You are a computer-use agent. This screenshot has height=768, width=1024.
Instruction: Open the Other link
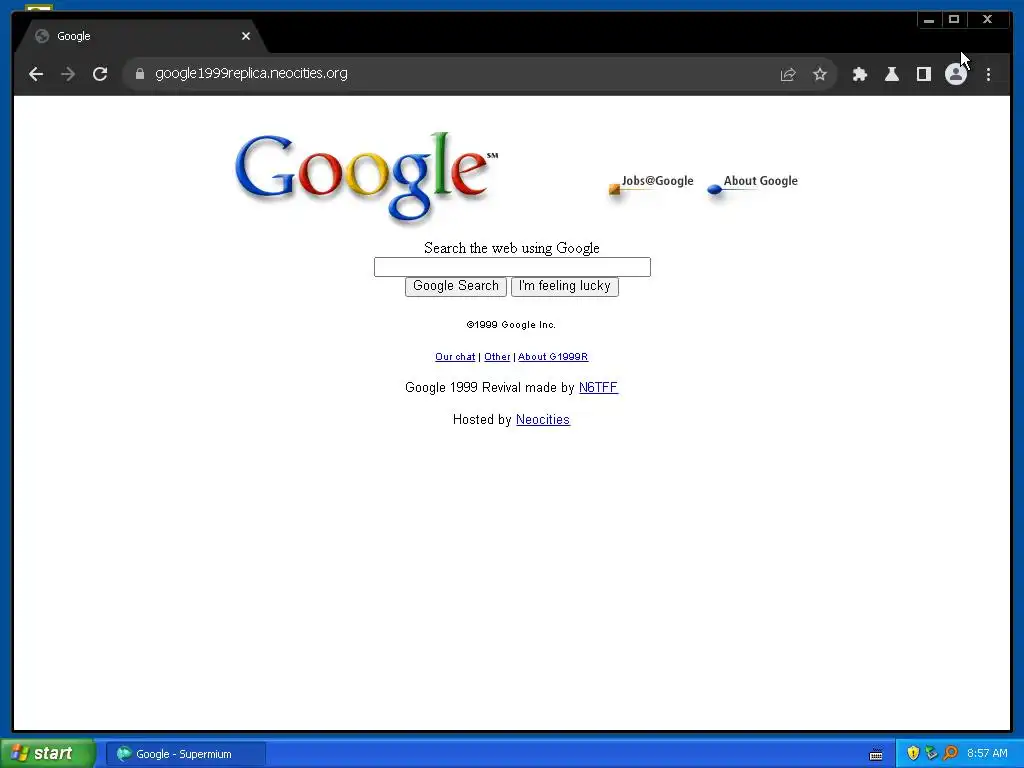coord(497,357)
